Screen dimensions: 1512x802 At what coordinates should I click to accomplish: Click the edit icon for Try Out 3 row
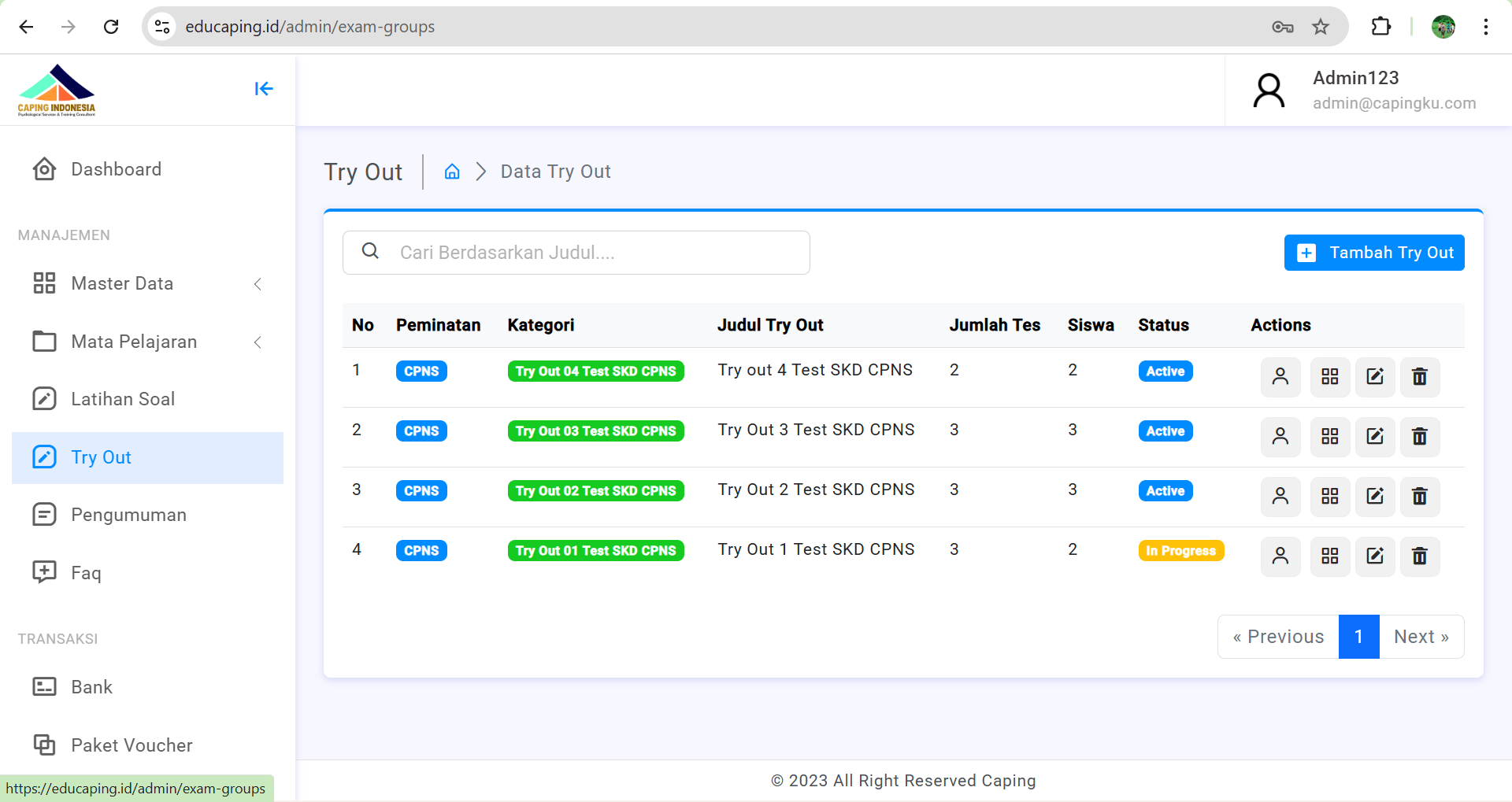[1374, 437]
